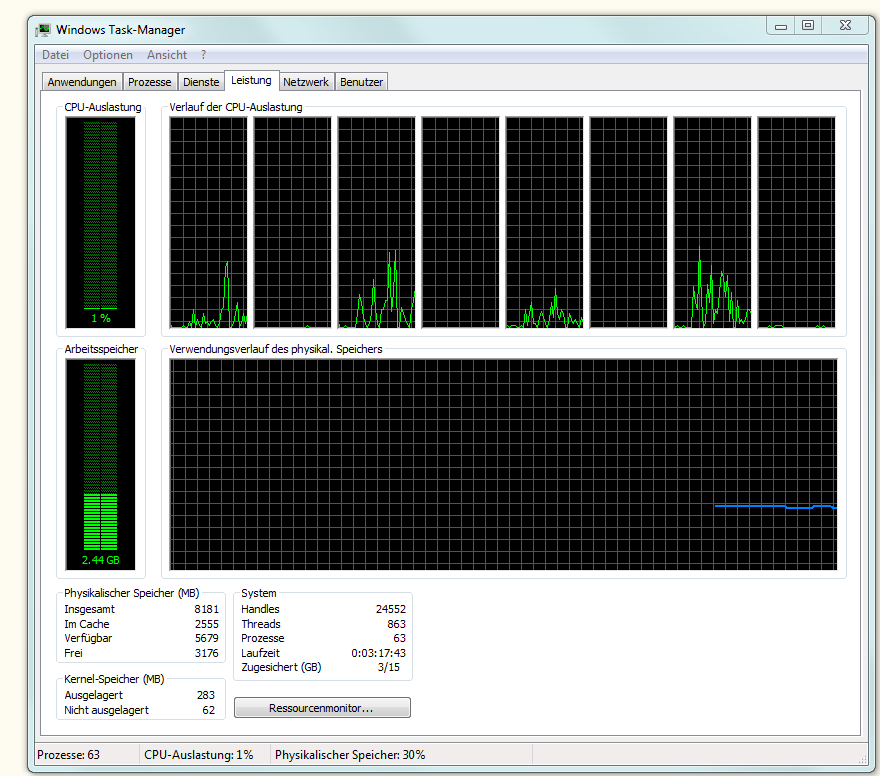This screenshot has height=776, width=880.
Task: Select the Leistung tab
Action: click(x=251, y=80)
